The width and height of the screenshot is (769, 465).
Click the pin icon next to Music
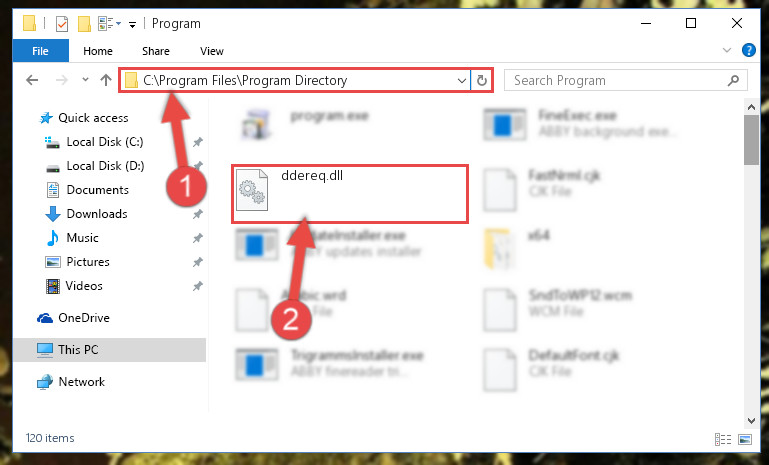click(197, 238)
